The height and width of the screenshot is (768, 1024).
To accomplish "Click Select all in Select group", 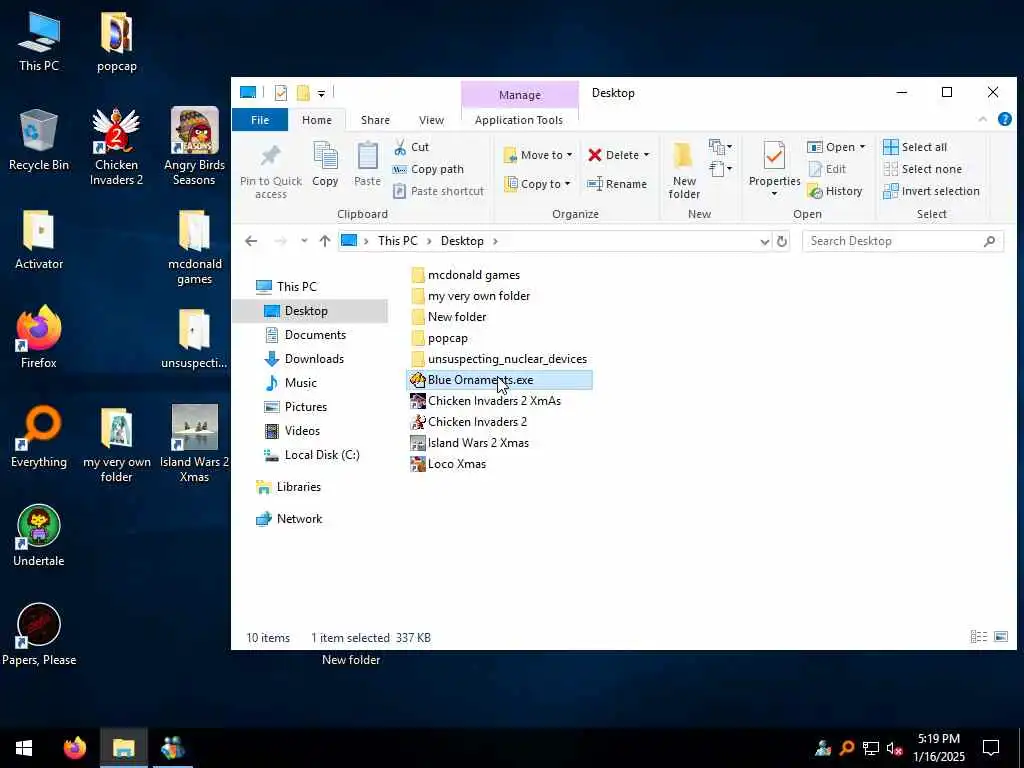I will tap(915, 147).
